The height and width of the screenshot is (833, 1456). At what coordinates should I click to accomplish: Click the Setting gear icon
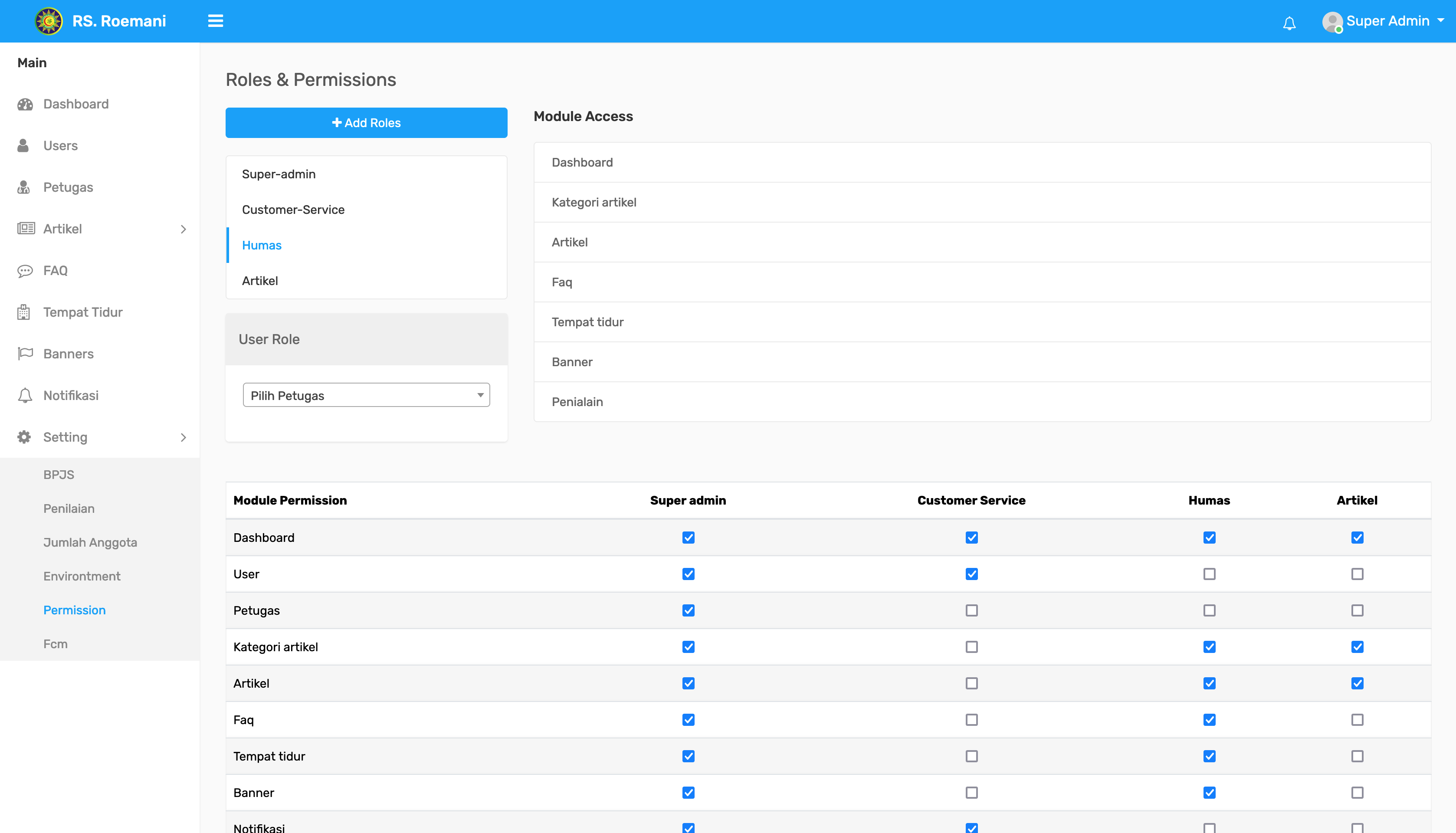24,437
